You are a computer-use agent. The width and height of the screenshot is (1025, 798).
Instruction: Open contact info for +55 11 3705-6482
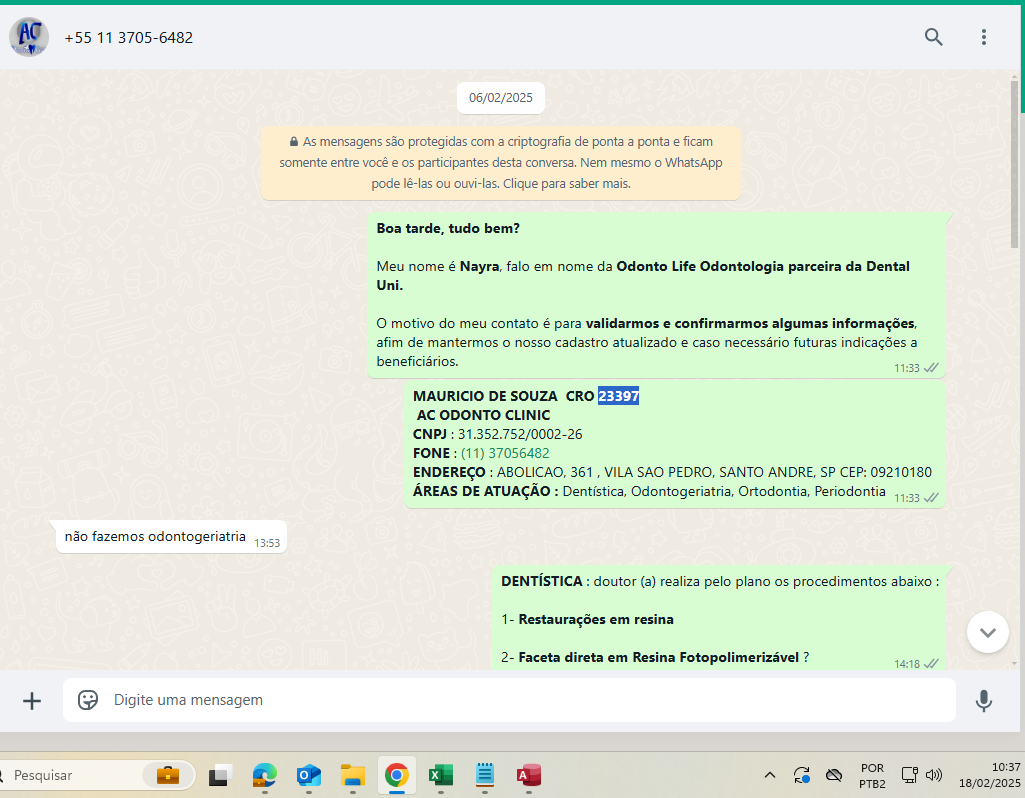129,38
